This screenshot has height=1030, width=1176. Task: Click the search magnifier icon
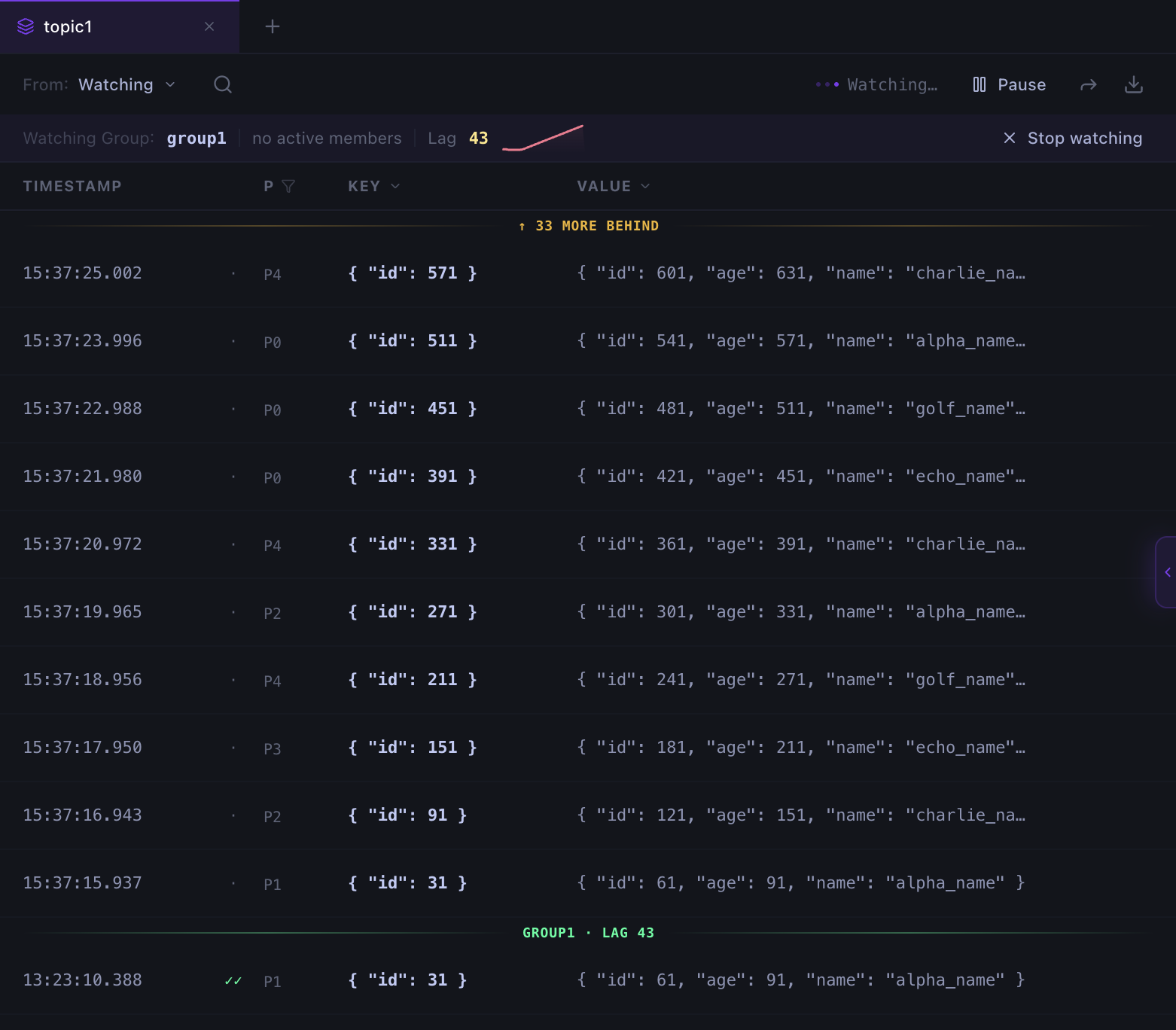click(x=223, y=84)
